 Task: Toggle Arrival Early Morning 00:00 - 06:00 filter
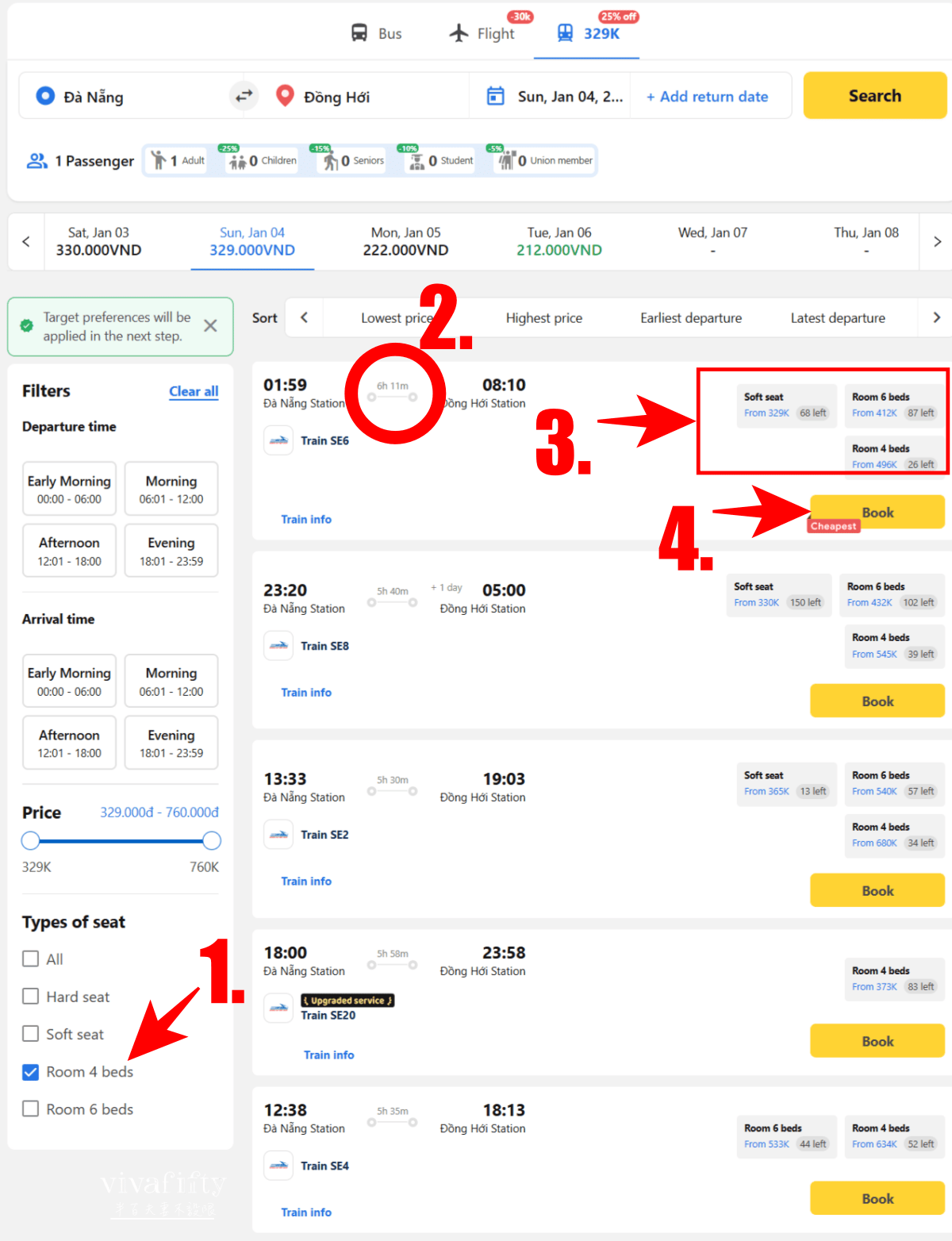tap(69, 681)
